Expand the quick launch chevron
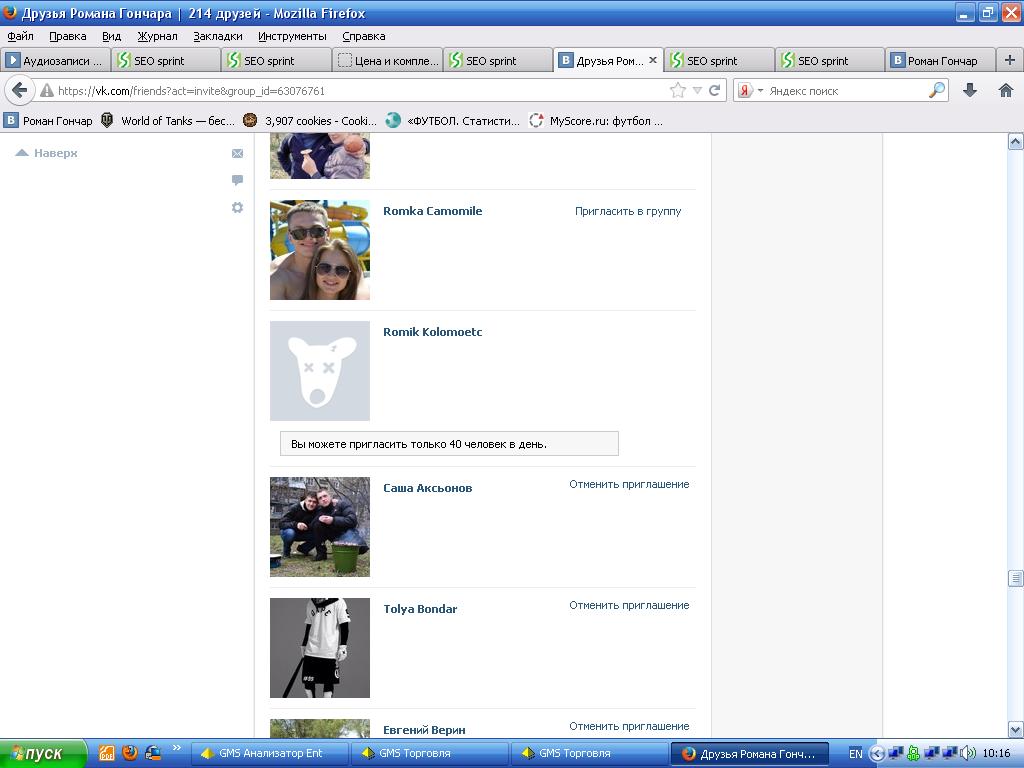Image resolution: width=1024 pixels, height=768 pixels. click(176, 748)
